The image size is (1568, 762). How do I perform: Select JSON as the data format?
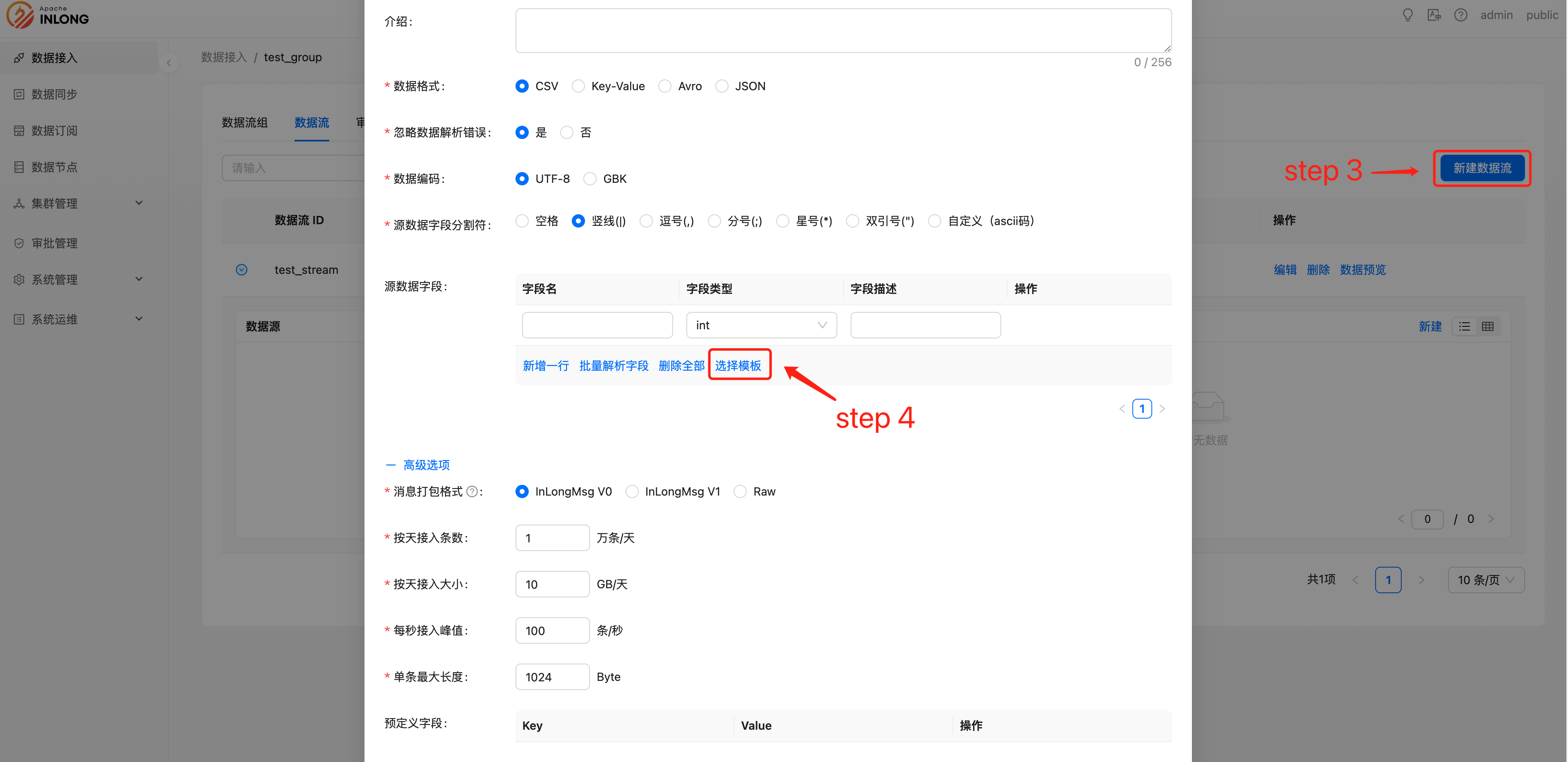click(722, 86)
